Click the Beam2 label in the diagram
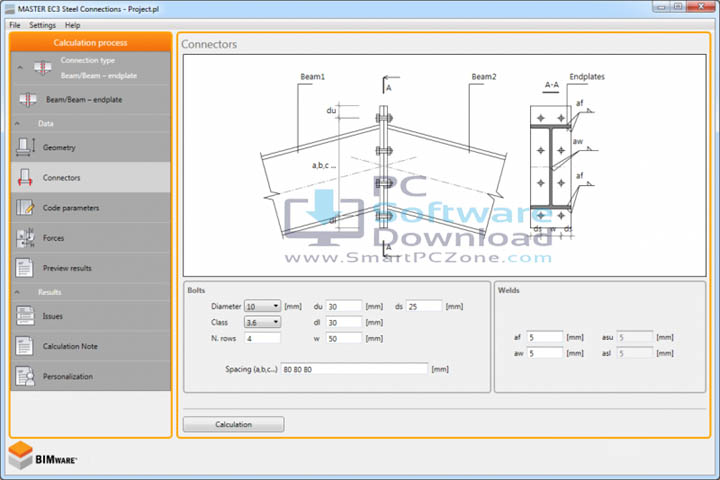Image resolution: width=720 pixels, height=480 pixels. point(484,77)
